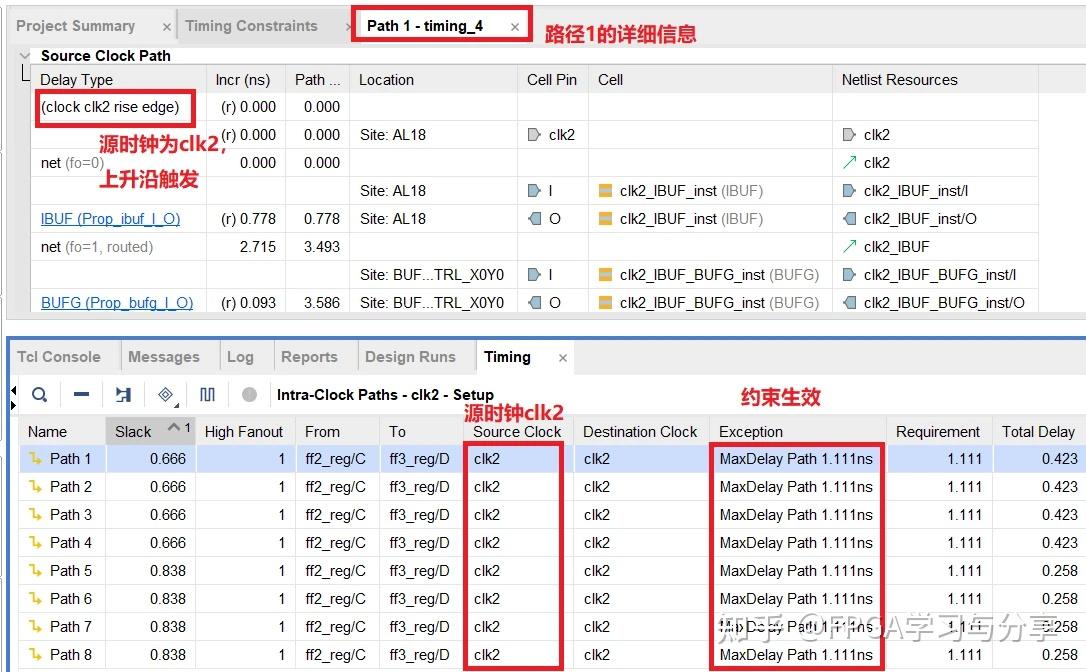Click the cell icon beside clk2_IBUF_inst
This screenshot has width=1086, height=672.
(605, 190)
